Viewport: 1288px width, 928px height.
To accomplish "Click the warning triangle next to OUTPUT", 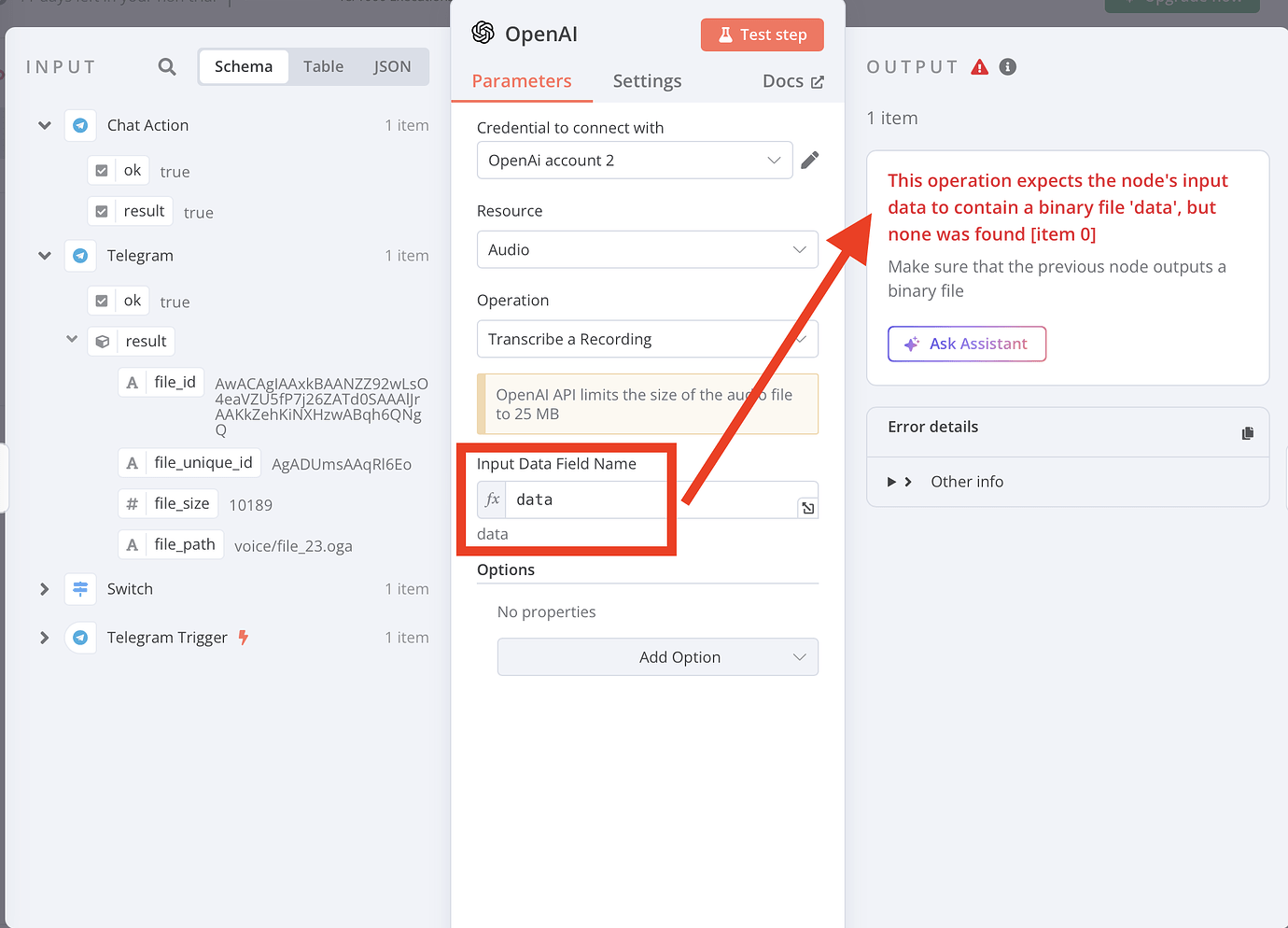I will pyautogui.click(x=978, y=66).
